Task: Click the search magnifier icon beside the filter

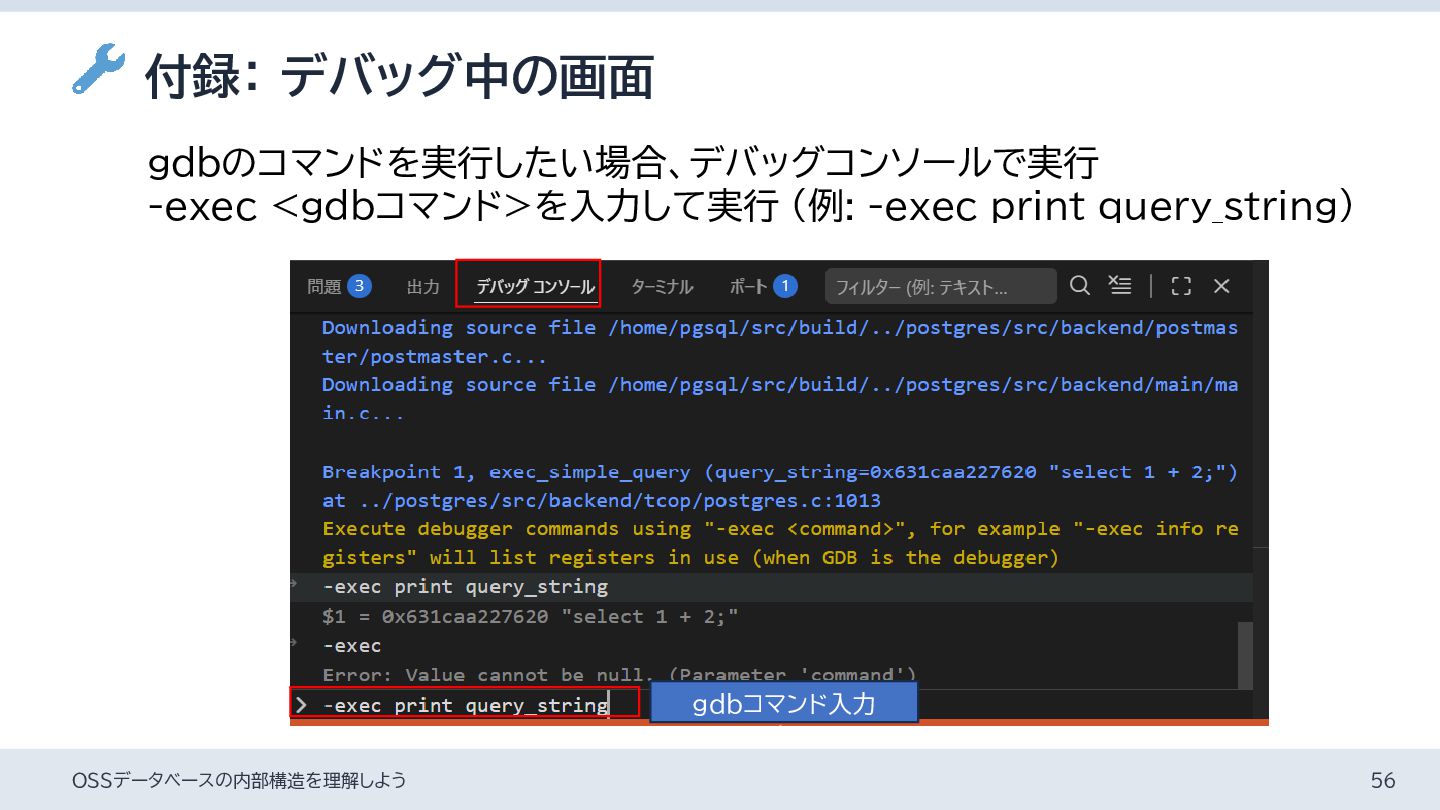Action: click(x=1079, y=286)
